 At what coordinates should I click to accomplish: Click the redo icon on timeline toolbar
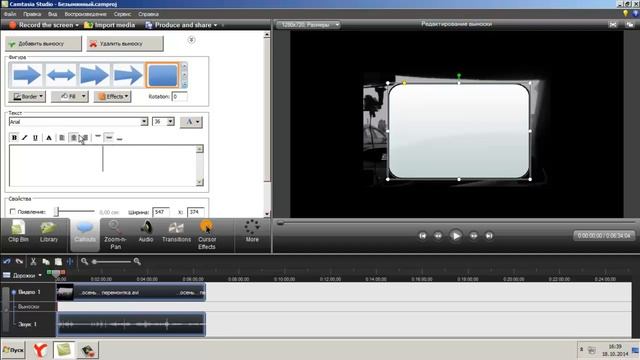coord(19,262)
